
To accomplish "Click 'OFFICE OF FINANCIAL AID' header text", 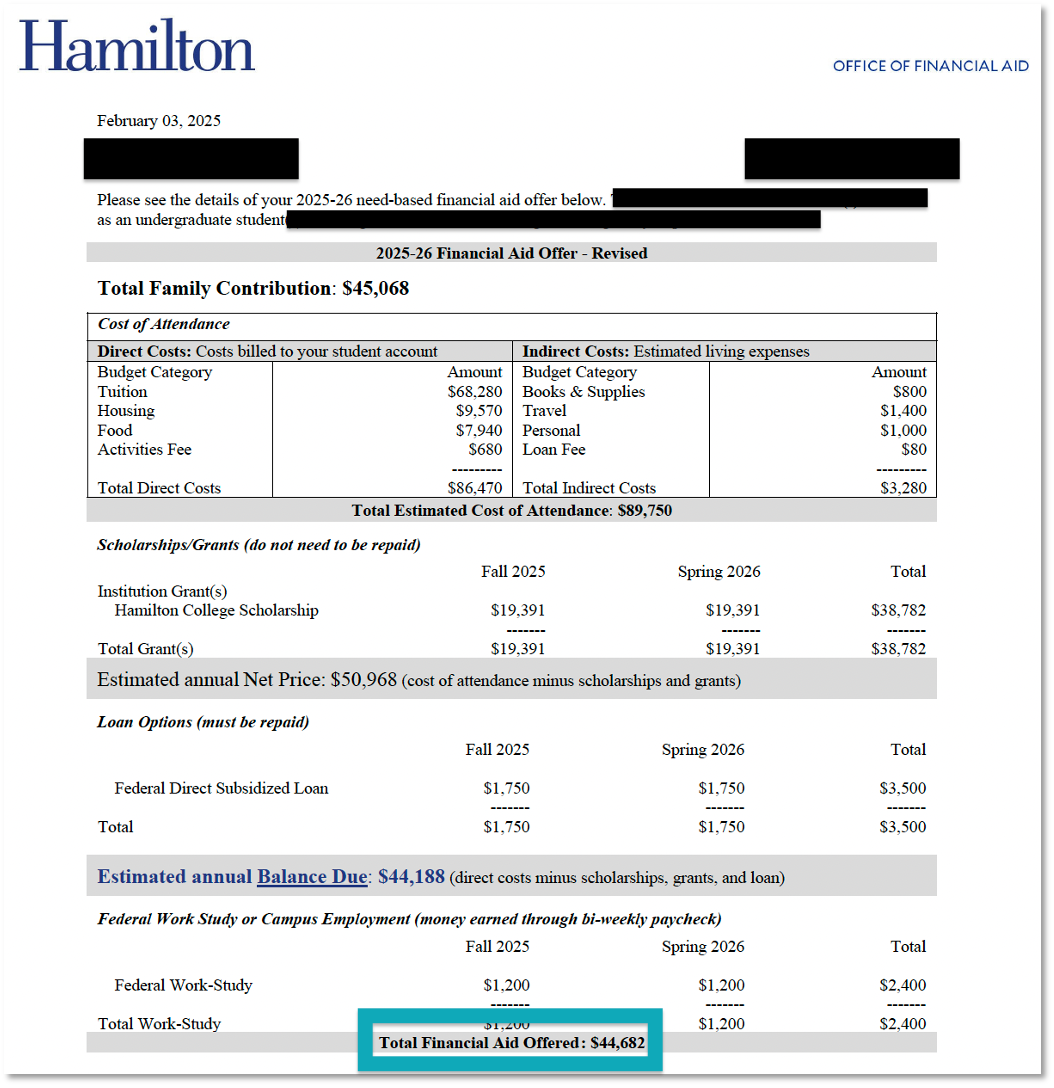I will tap(930, 66).
